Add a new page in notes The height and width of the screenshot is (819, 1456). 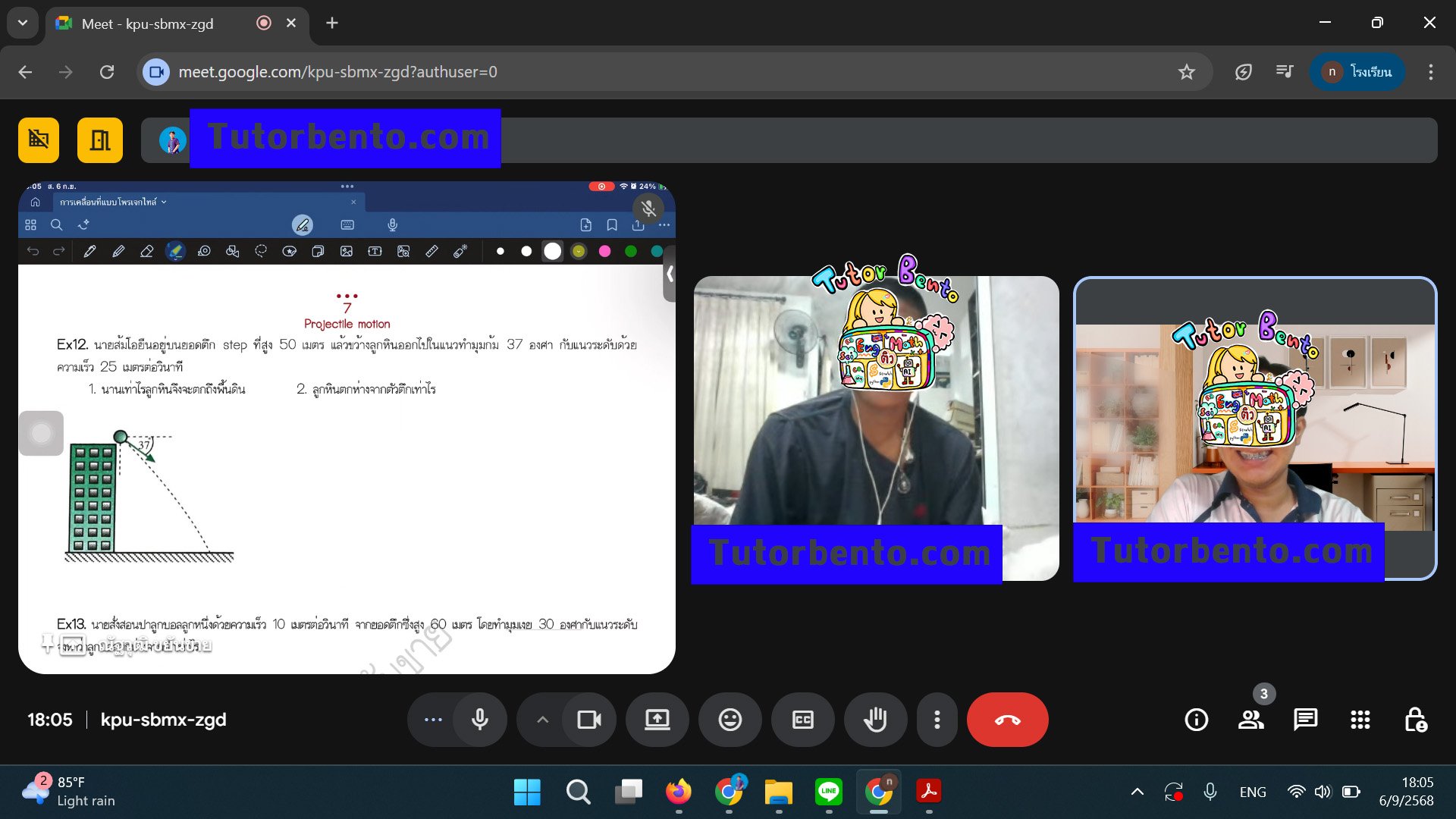click(x=585, y=225)
